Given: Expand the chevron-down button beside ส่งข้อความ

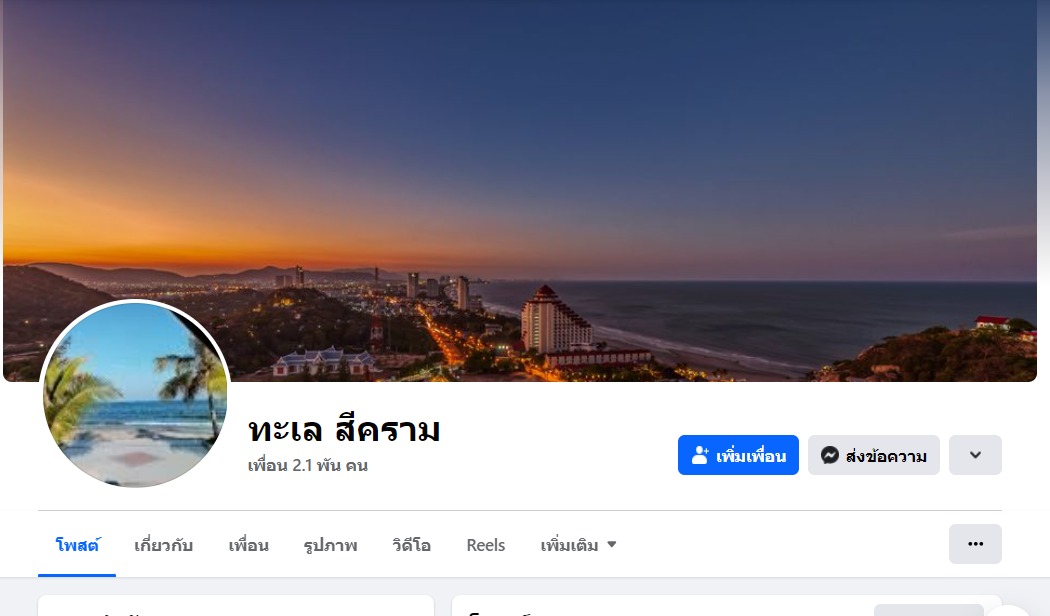Looking at the screenshot, I should click(x=975, y=455).
